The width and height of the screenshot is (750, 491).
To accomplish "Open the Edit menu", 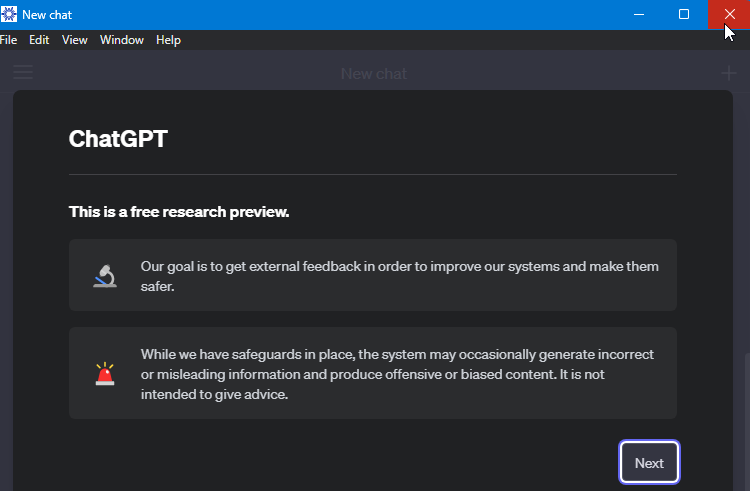I will [x=39, y=40].
